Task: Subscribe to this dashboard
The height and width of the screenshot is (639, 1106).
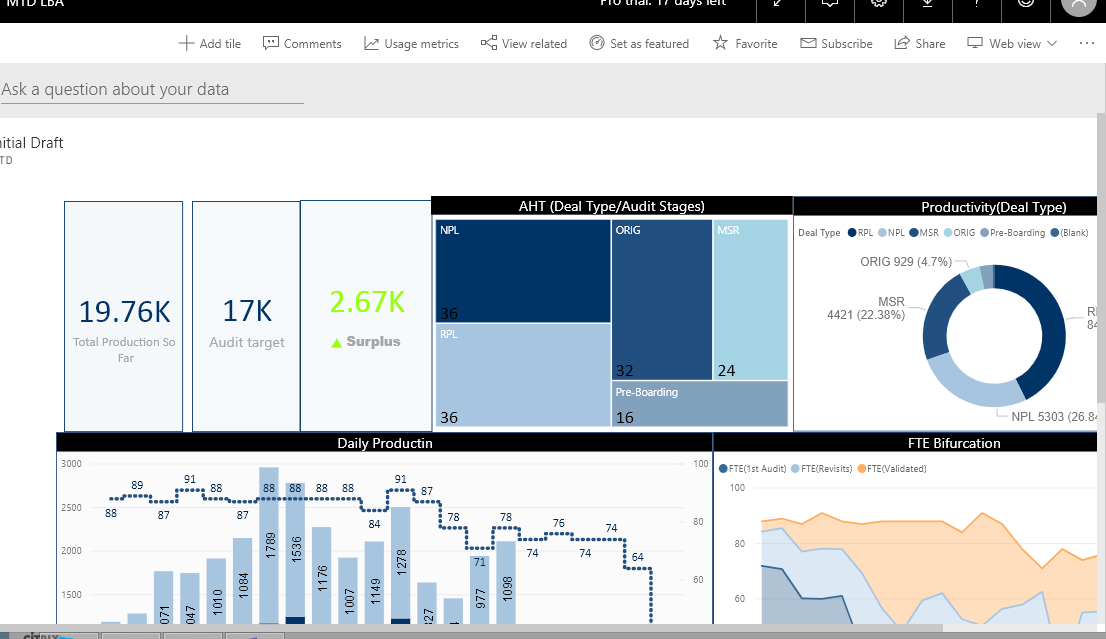Action: (x=837, y=43)
